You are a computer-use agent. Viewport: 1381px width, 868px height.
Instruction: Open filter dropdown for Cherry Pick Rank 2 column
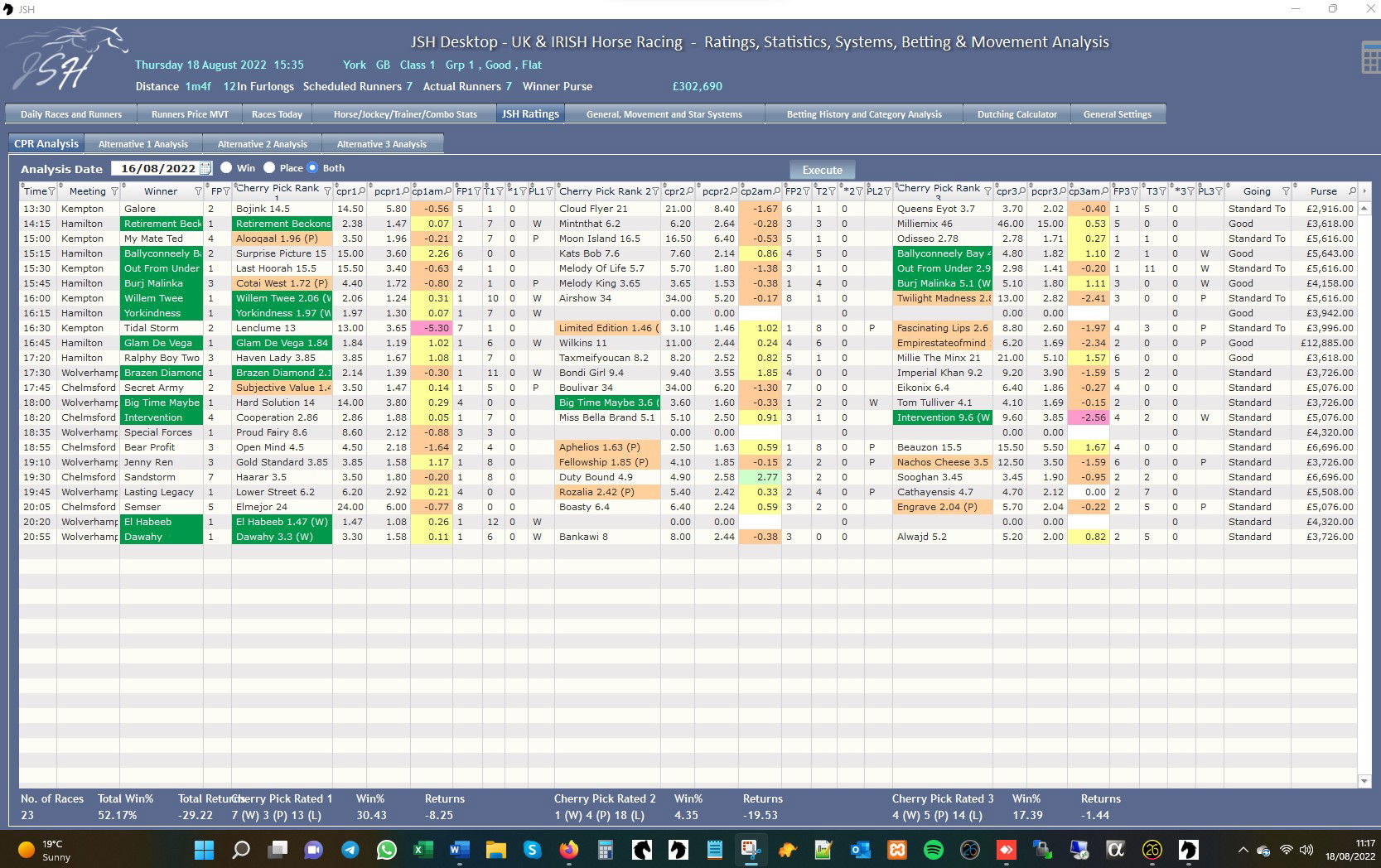point(655,191)
